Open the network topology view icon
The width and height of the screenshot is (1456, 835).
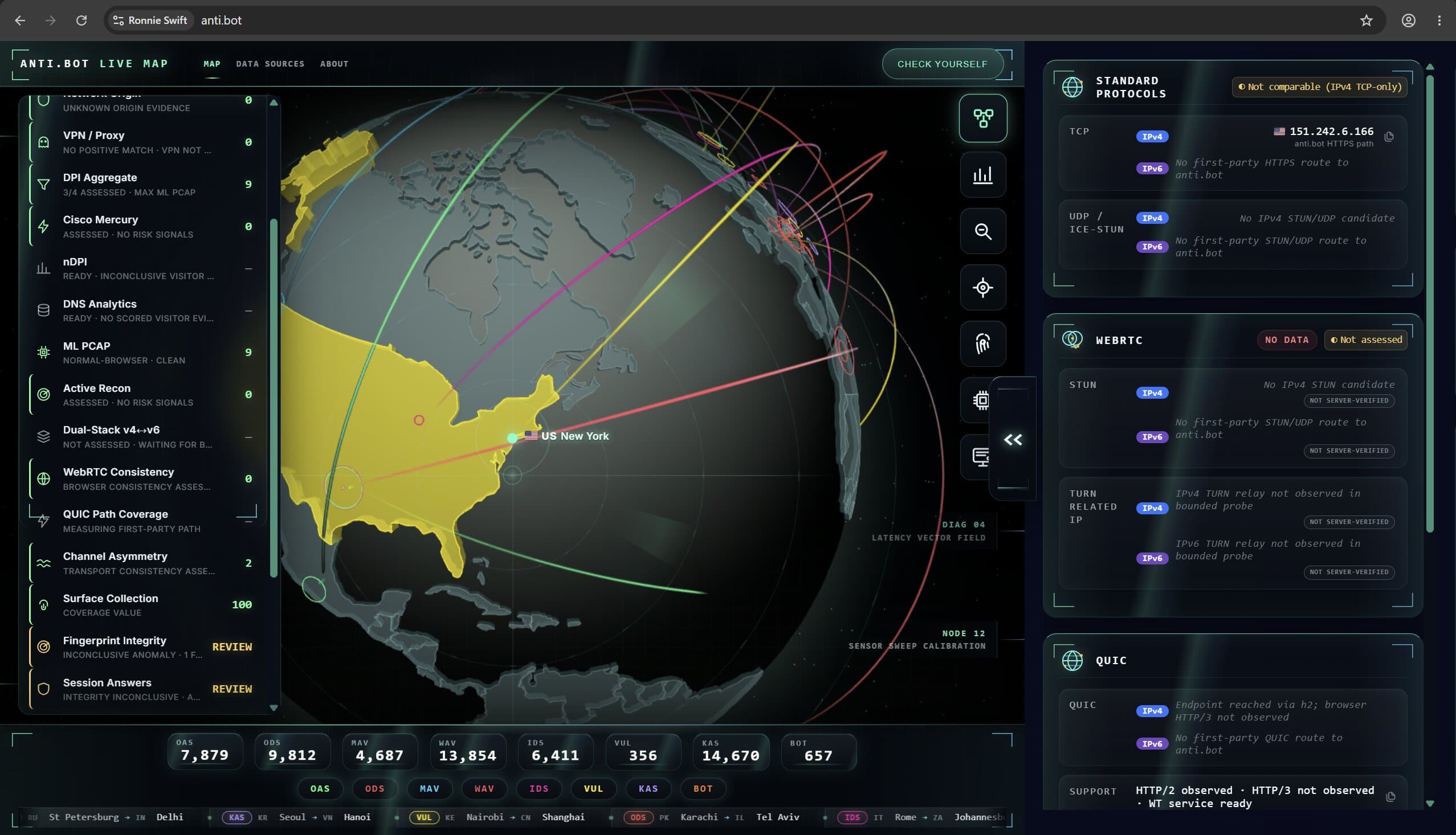point(982,118)
